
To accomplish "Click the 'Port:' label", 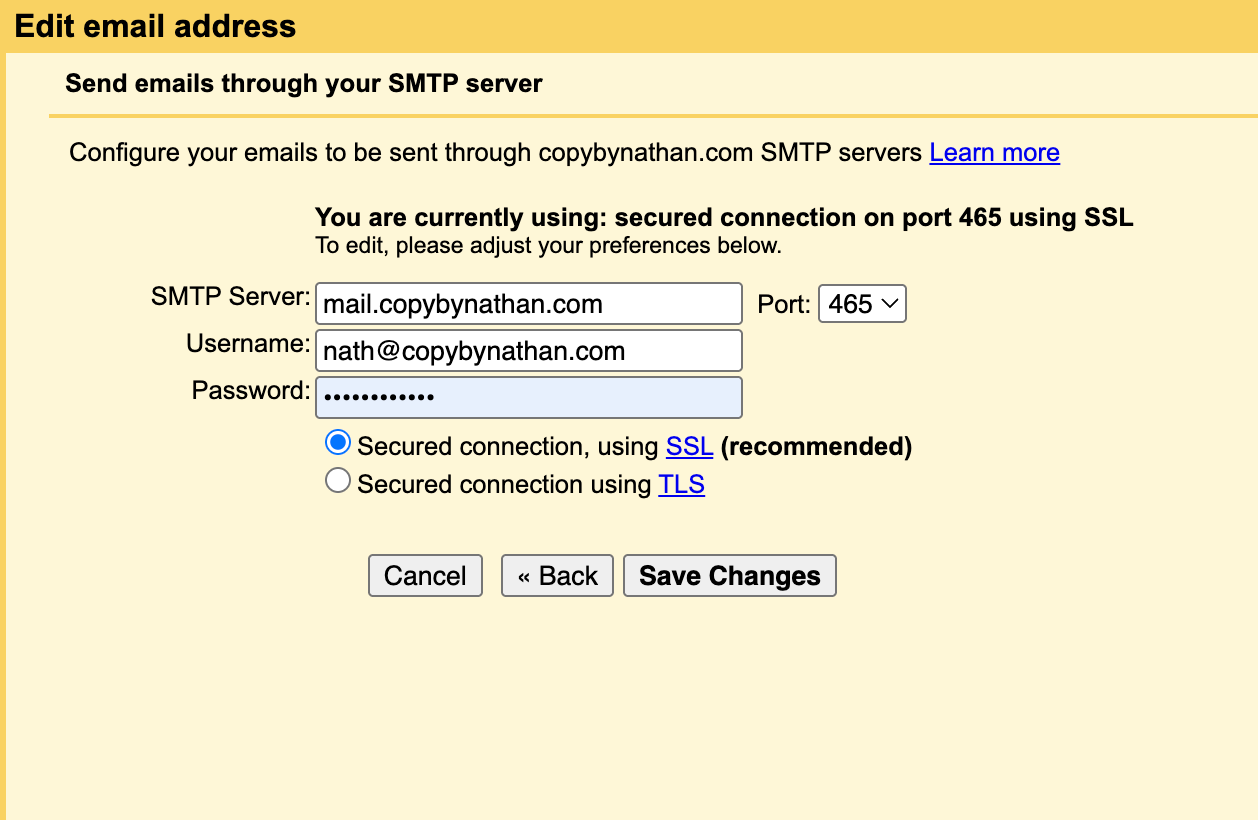I will point(784,304).
